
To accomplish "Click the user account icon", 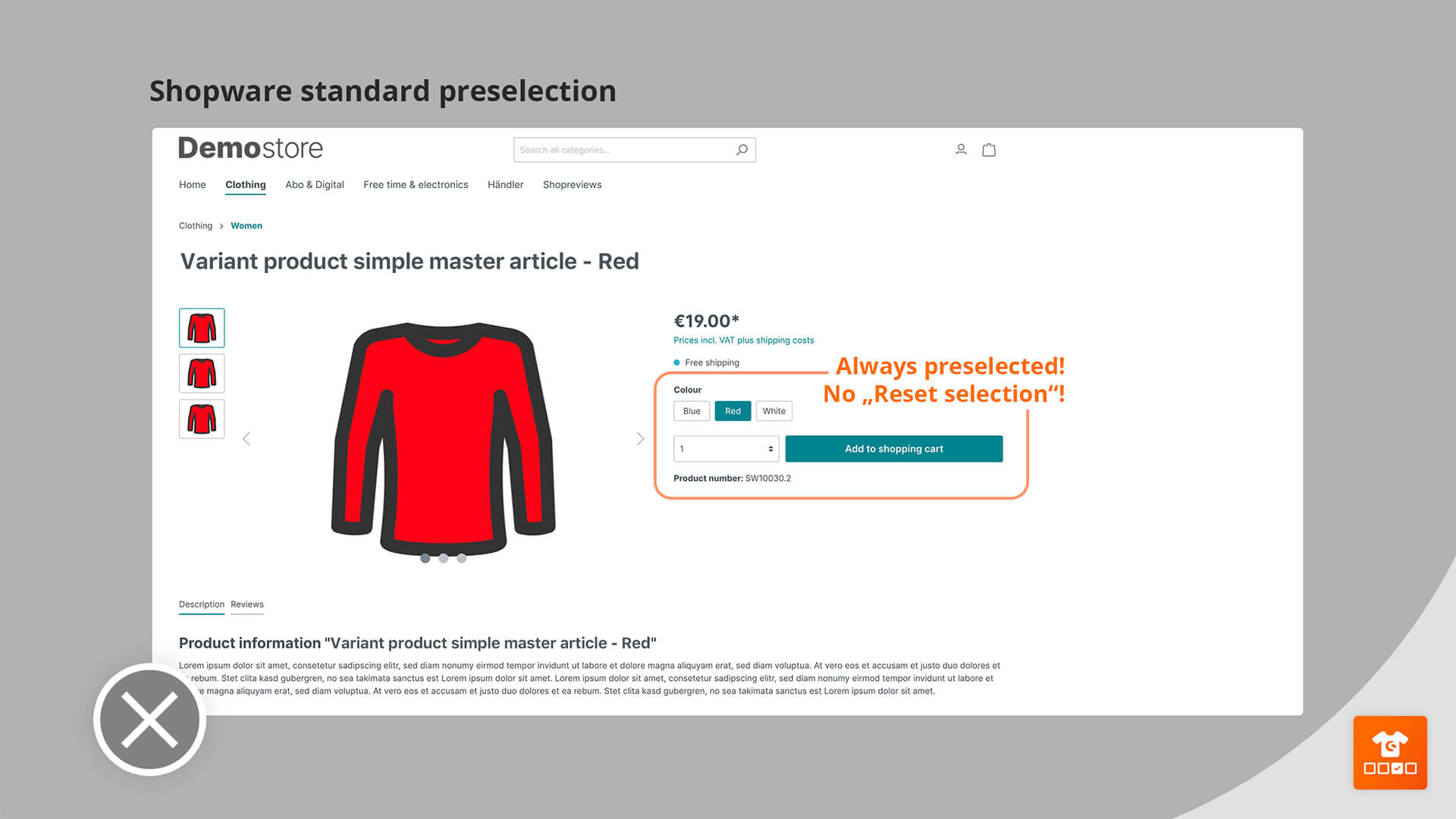I will (x=961, y=149).
